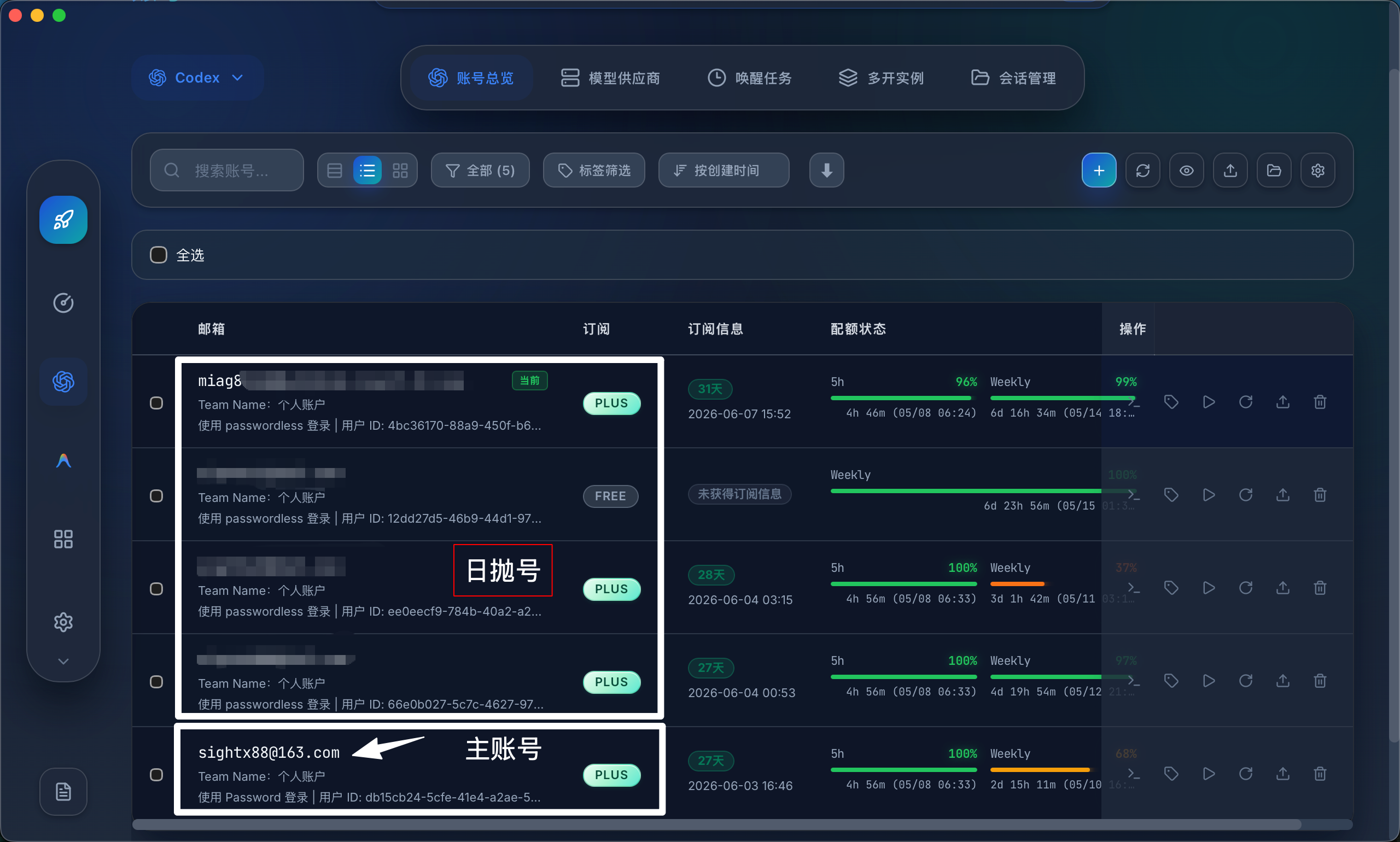
Task: Refresh the sightx88@163.com row
Action: pos(1245,774)
